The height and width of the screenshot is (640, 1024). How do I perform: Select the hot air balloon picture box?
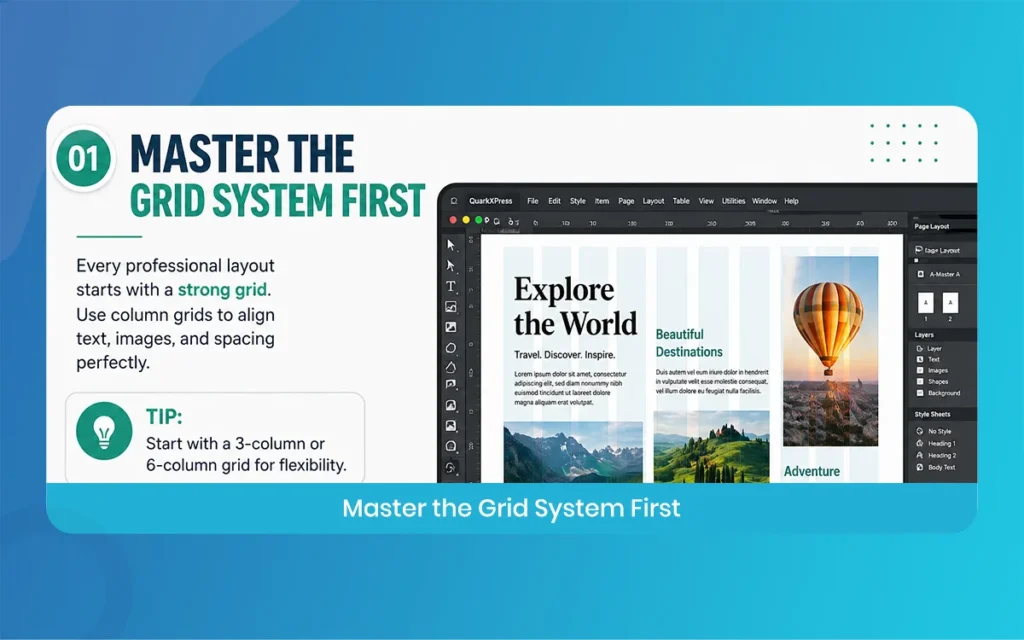(830, 351)
